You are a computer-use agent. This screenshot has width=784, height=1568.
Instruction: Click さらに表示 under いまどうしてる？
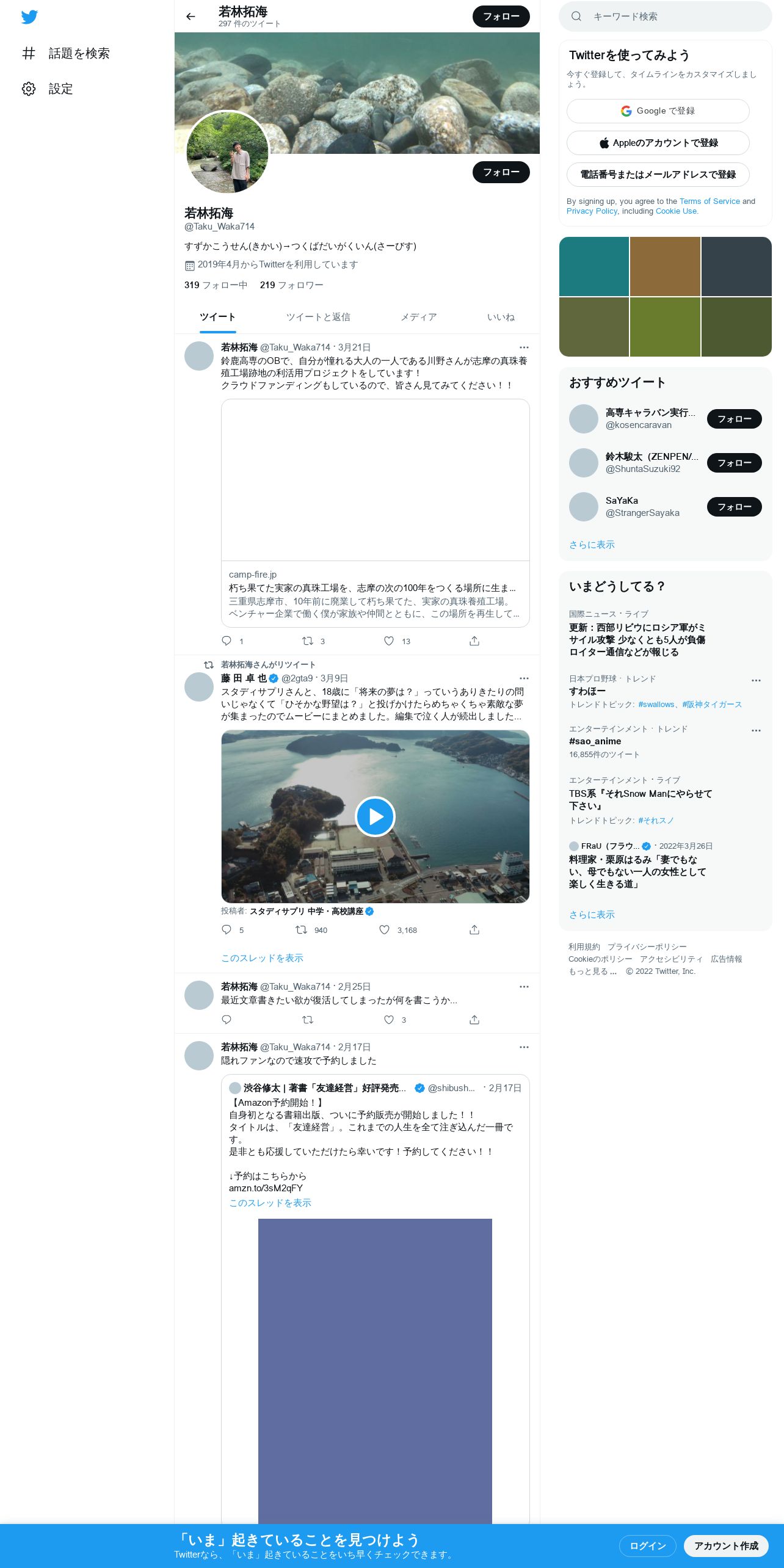point(592,915)
